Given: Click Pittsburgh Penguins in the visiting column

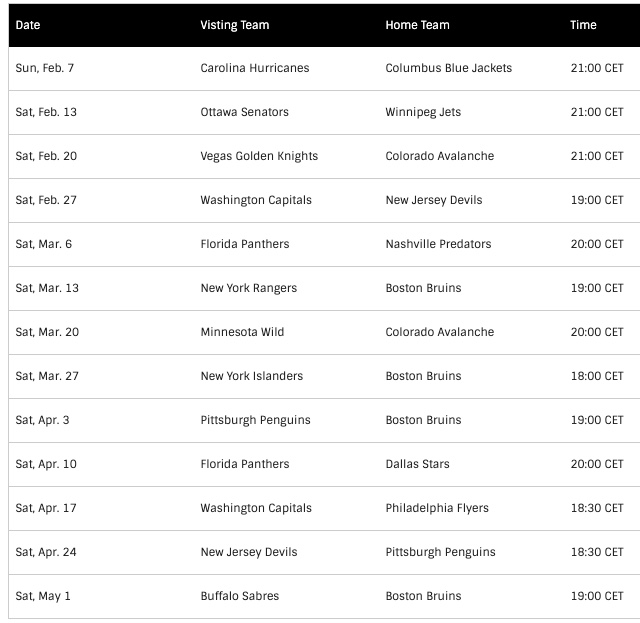Looking at the screenshot, I should click(256, 421).
